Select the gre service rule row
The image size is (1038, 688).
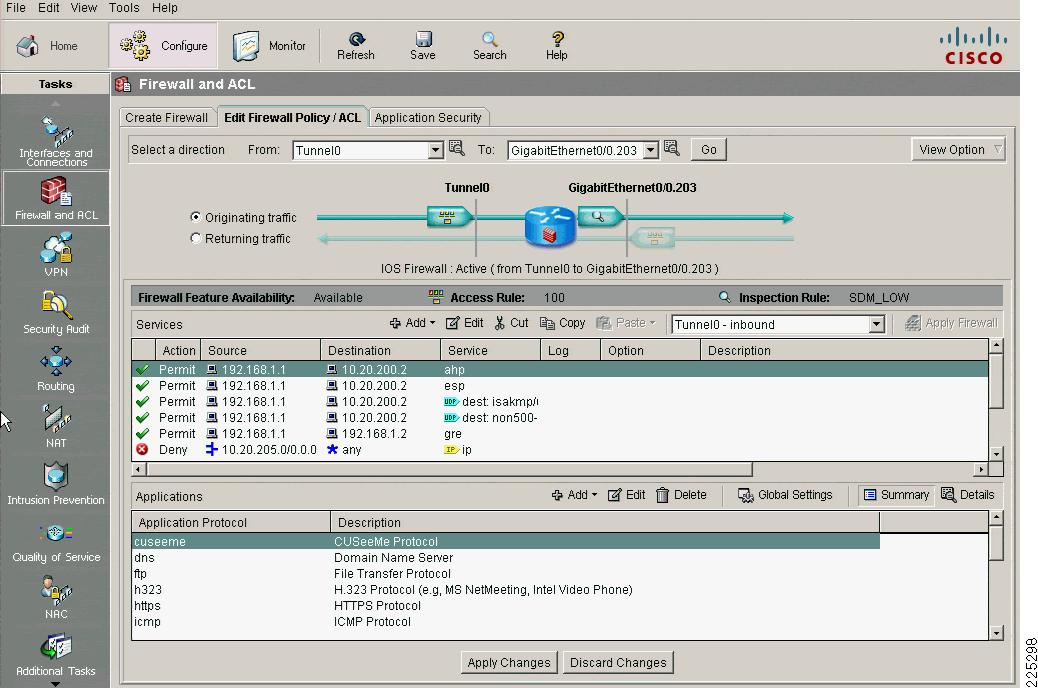pos(560,434)
